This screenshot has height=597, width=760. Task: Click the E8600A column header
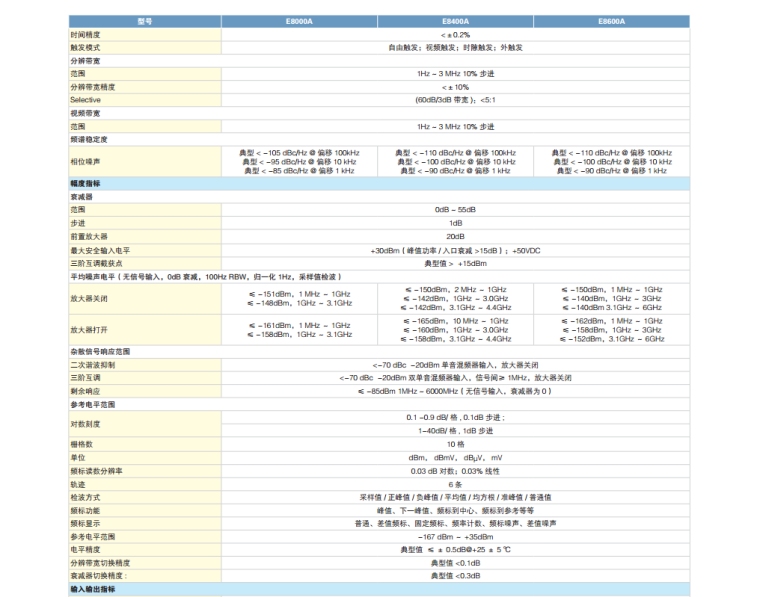tap(611, 21)
